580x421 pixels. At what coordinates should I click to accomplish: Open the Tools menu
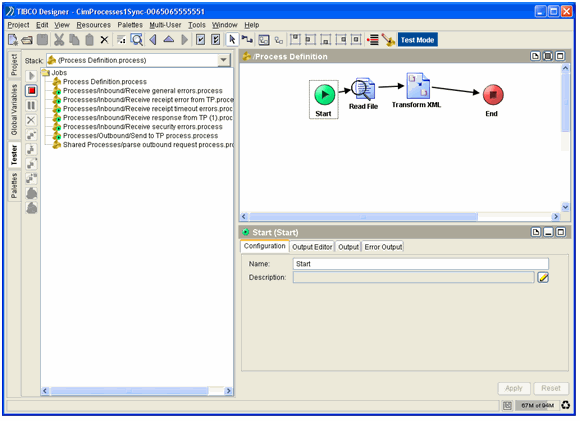[197, 25]
